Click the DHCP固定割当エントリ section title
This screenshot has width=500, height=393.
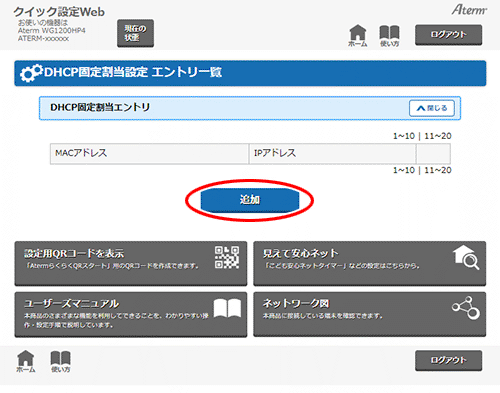tap(100, 107)
